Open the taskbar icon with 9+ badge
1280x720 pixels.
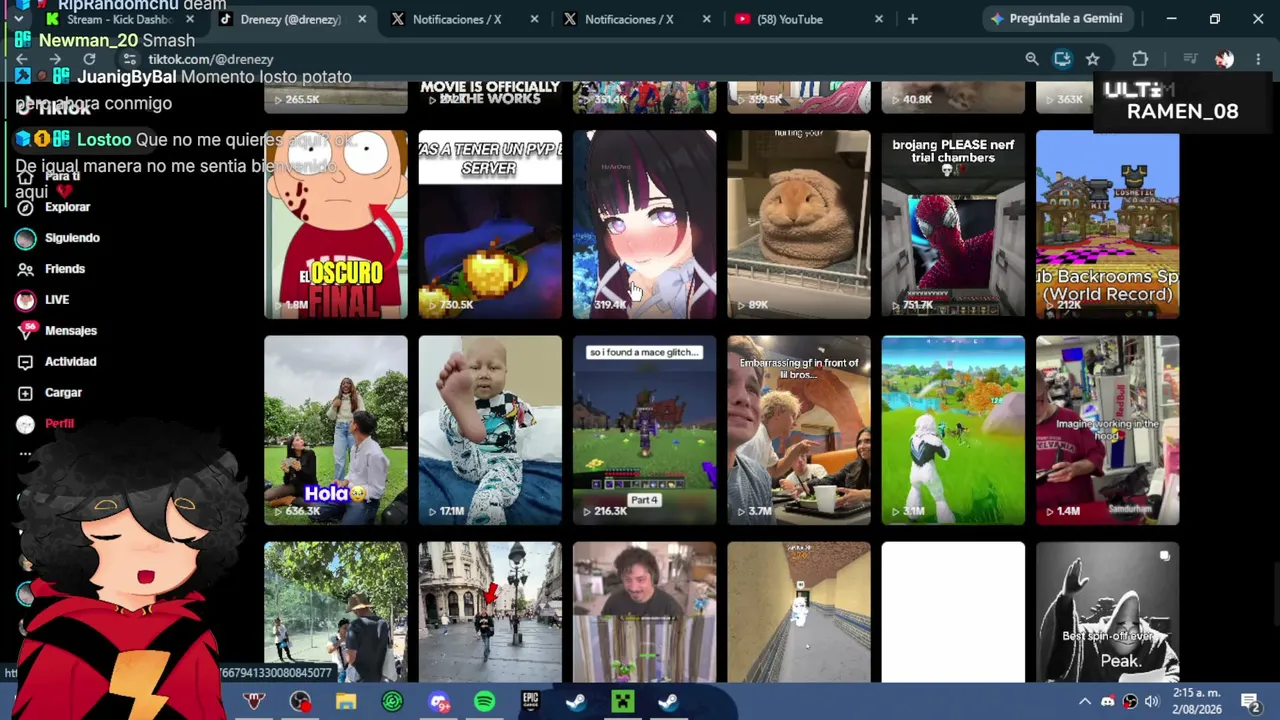(x=438, y=702)
